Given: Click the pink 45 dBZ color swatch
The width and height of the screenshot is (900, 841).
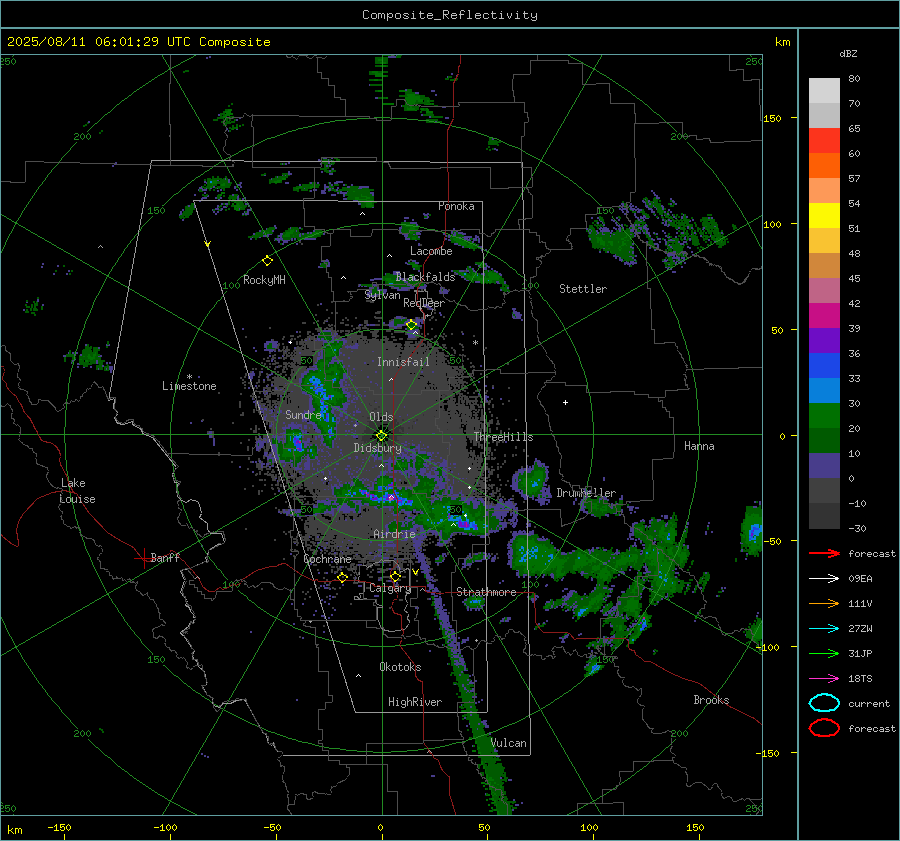Looking at the screenshot, I should click(x=824, y=290).
